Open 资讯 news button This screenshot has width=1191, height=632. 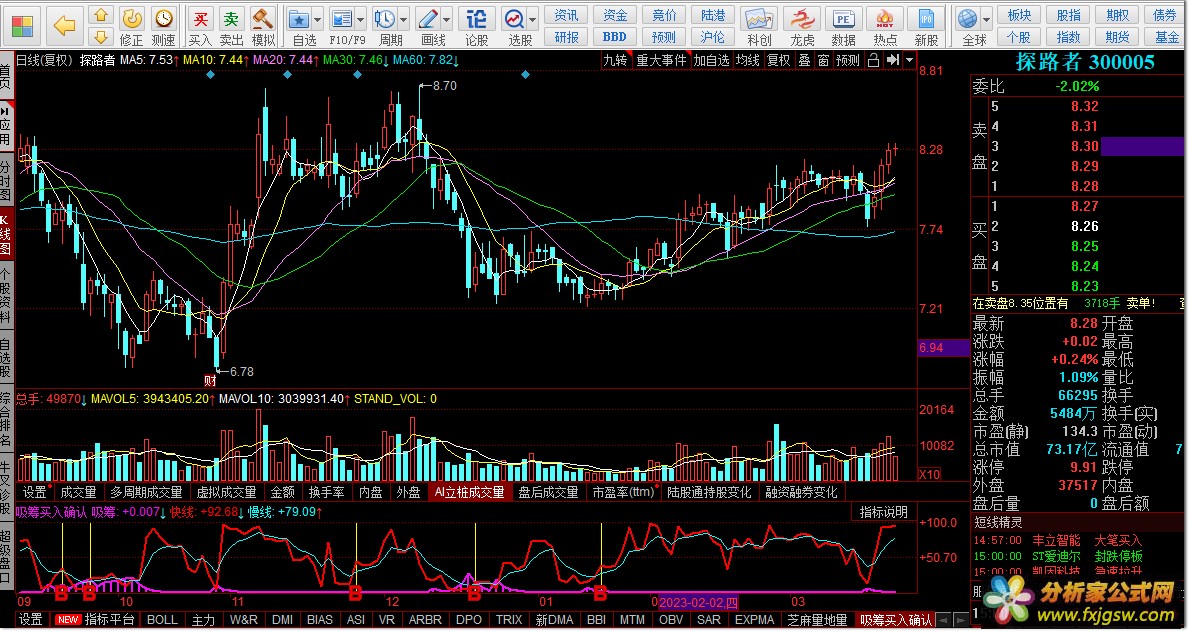point(566,15)
